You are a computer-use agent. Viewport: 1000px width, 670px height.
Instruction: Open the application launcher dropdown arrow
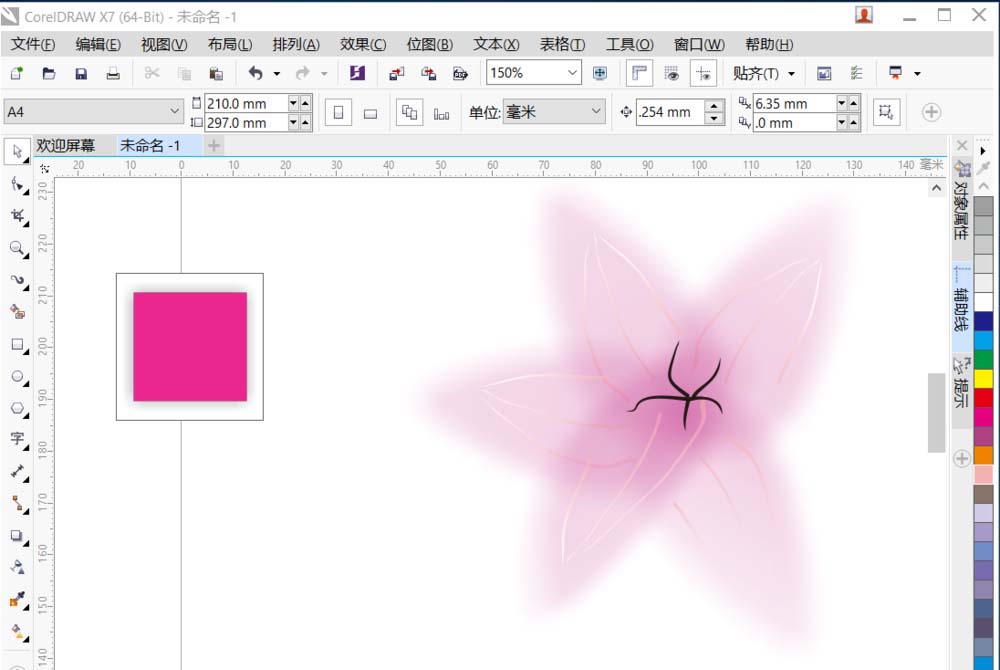pos(917,74)
